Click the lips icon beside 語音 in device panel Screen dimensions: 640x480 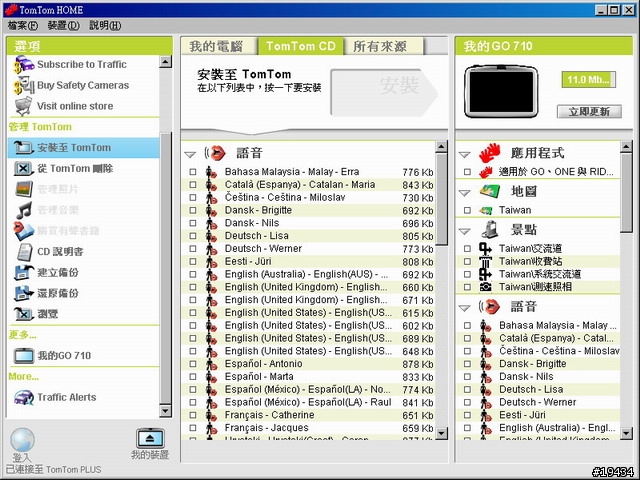coord(489,307)
